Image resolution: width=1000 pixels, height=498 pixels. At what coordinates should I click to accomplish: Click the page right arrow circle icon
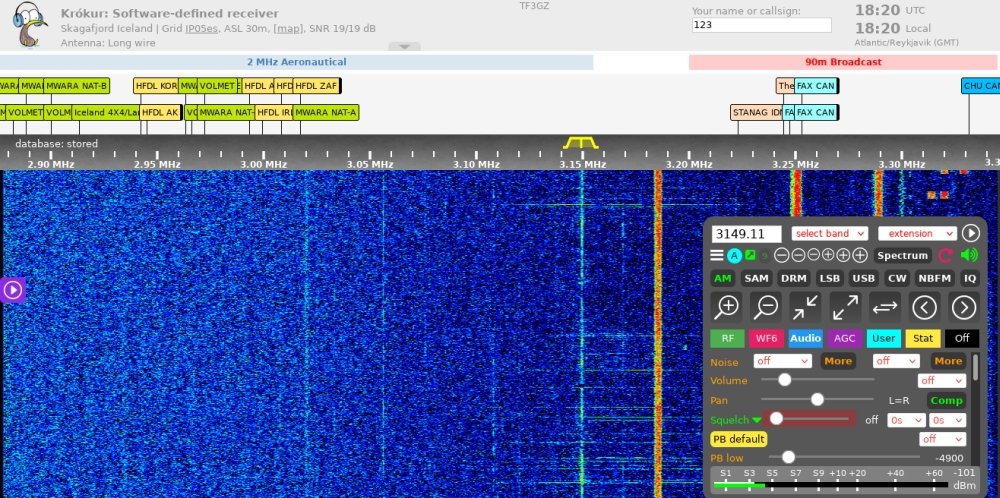coord(963,307)
